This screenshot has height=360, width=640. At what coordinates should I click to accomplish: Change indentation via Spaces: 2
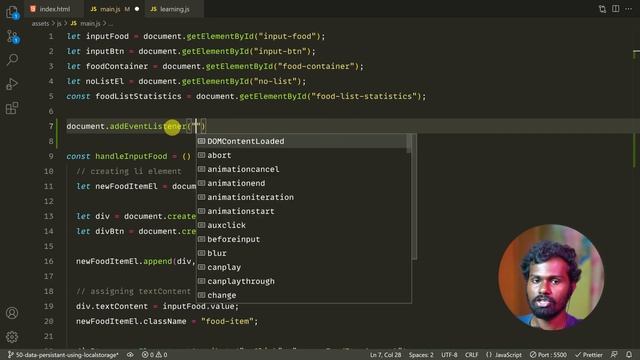click(x=421, y=355)
